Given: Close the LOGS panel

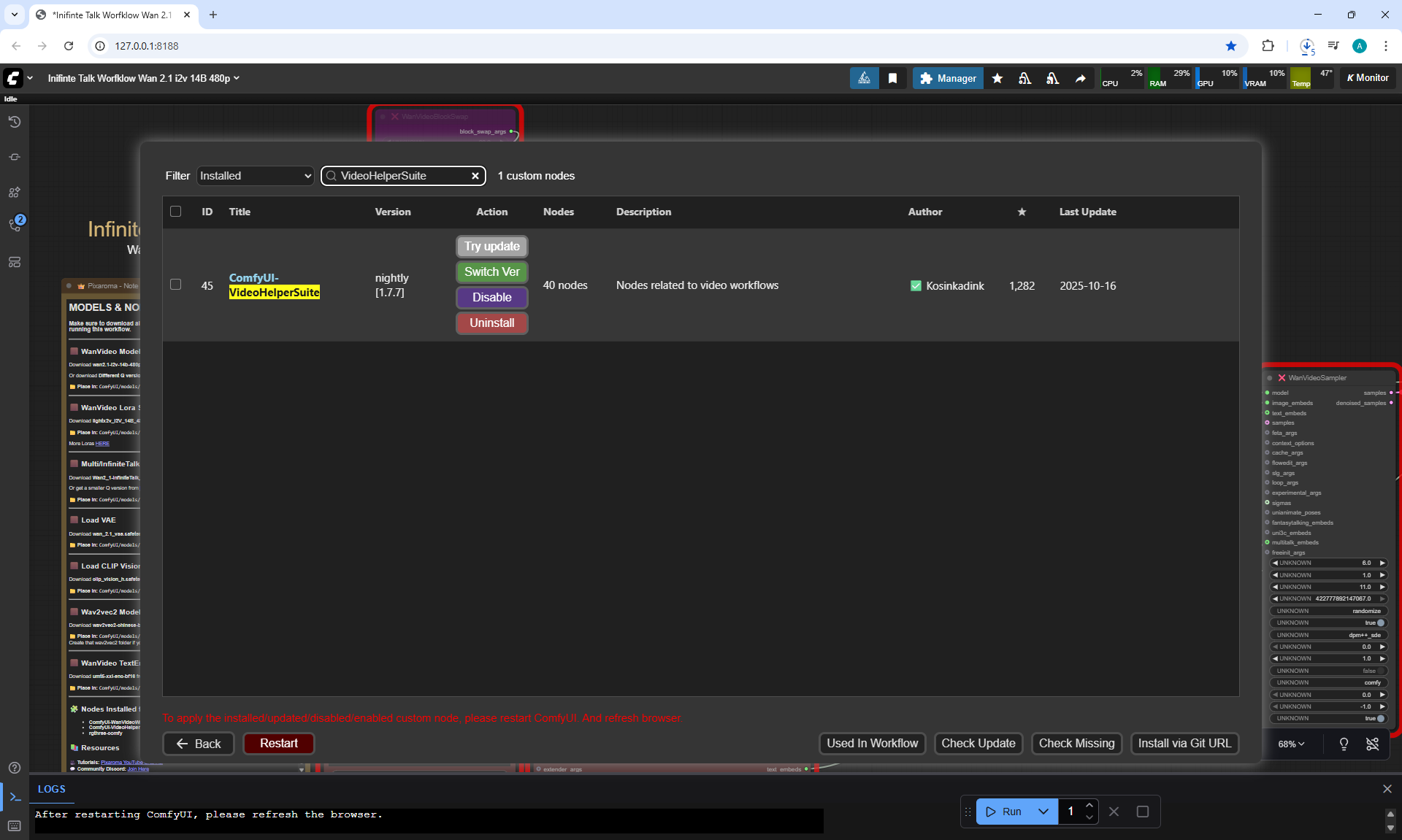Looking at the screenshot, I should [x=1387, y=789].
